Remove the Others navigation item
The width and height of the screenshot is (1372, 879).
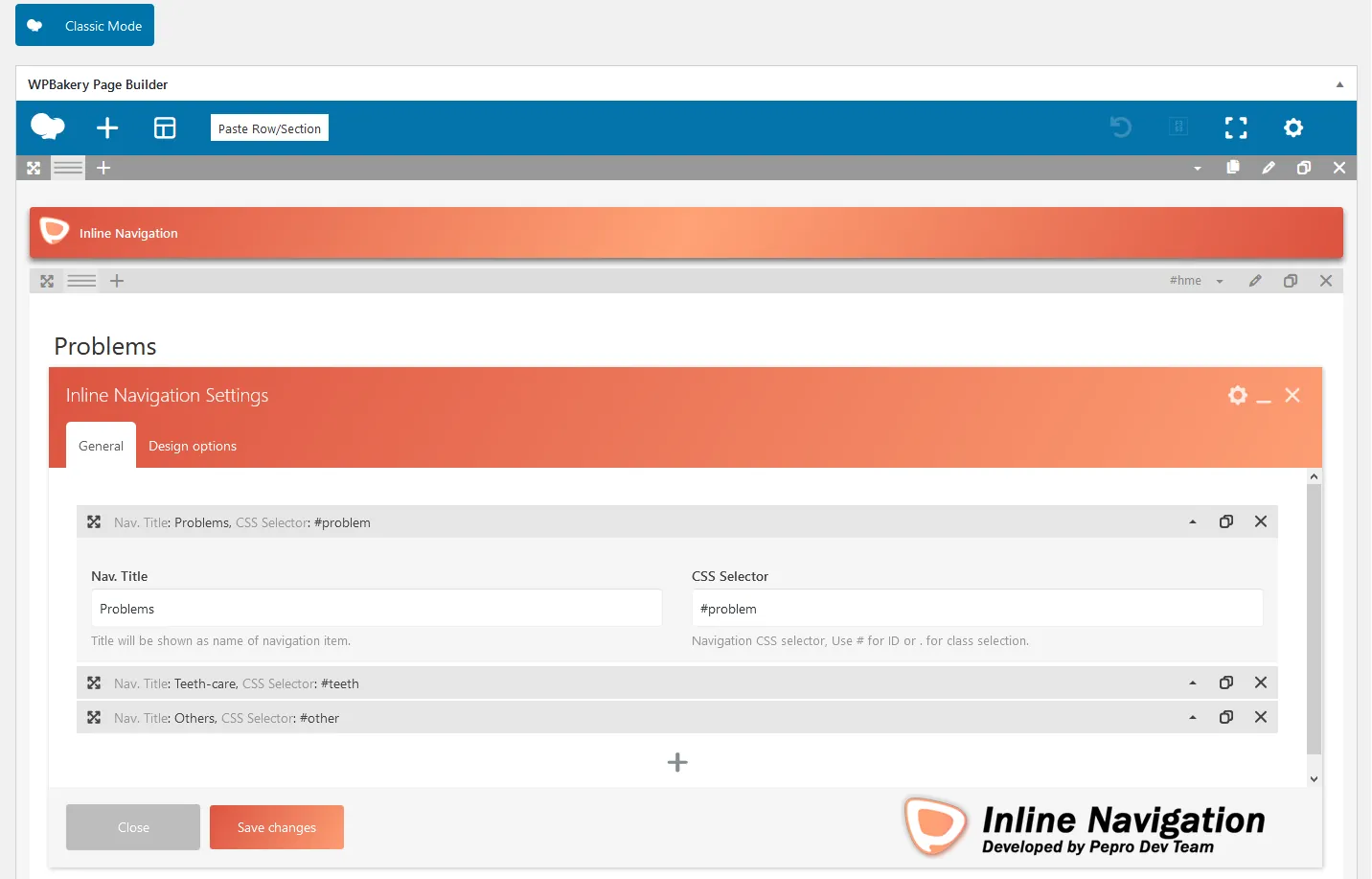1261,717
